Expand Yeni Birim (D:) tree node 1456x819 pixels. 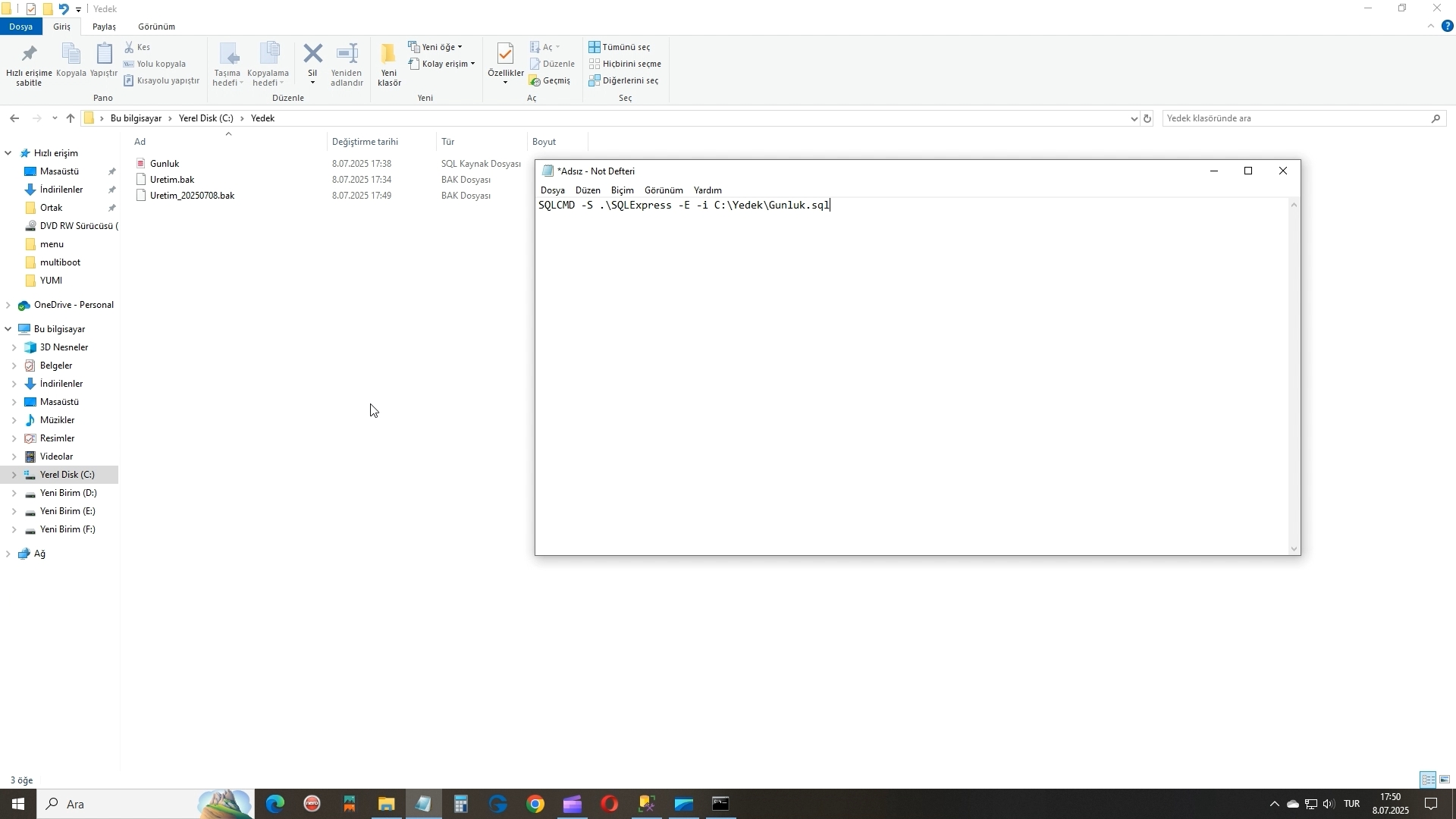[14, 493]
